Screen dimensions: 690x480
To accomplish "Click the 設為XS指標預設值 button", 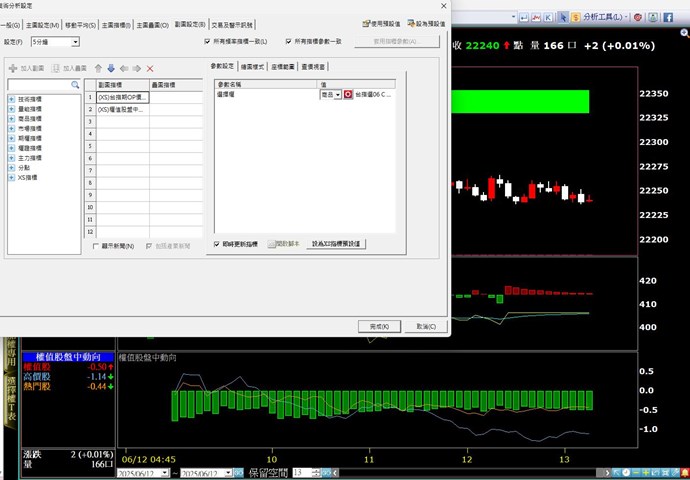I will pyautogui.click(x=335, y=243).
